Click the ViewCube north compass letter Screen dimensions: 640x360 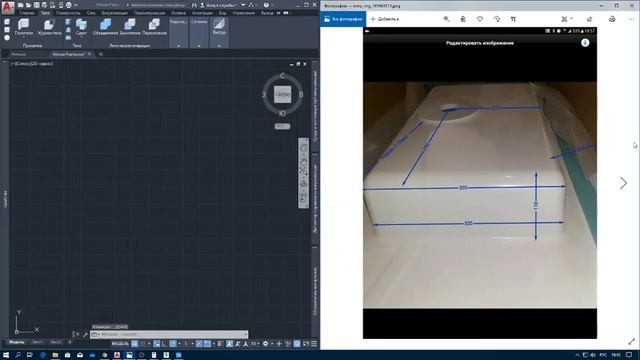point(282,76)
